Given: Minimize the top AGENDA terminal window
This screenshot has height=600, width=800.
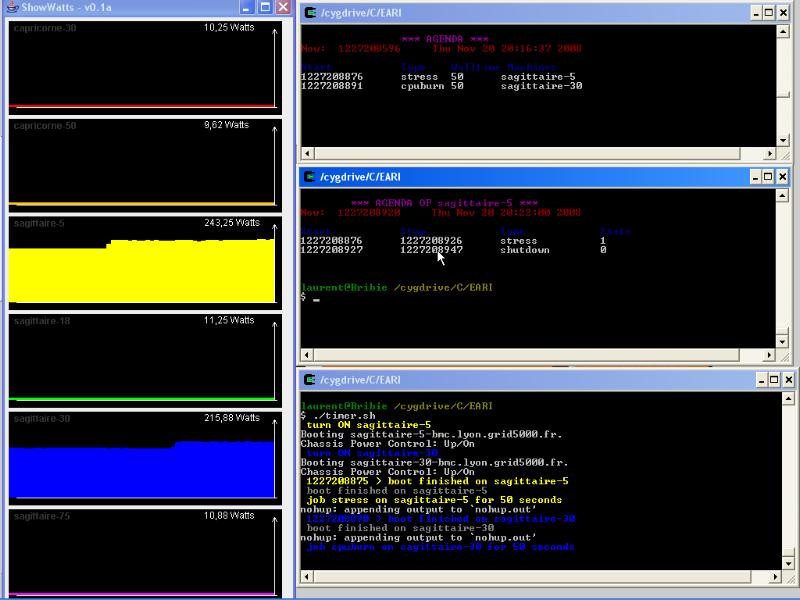Looking at the screenshot, I should pos(757,13).
